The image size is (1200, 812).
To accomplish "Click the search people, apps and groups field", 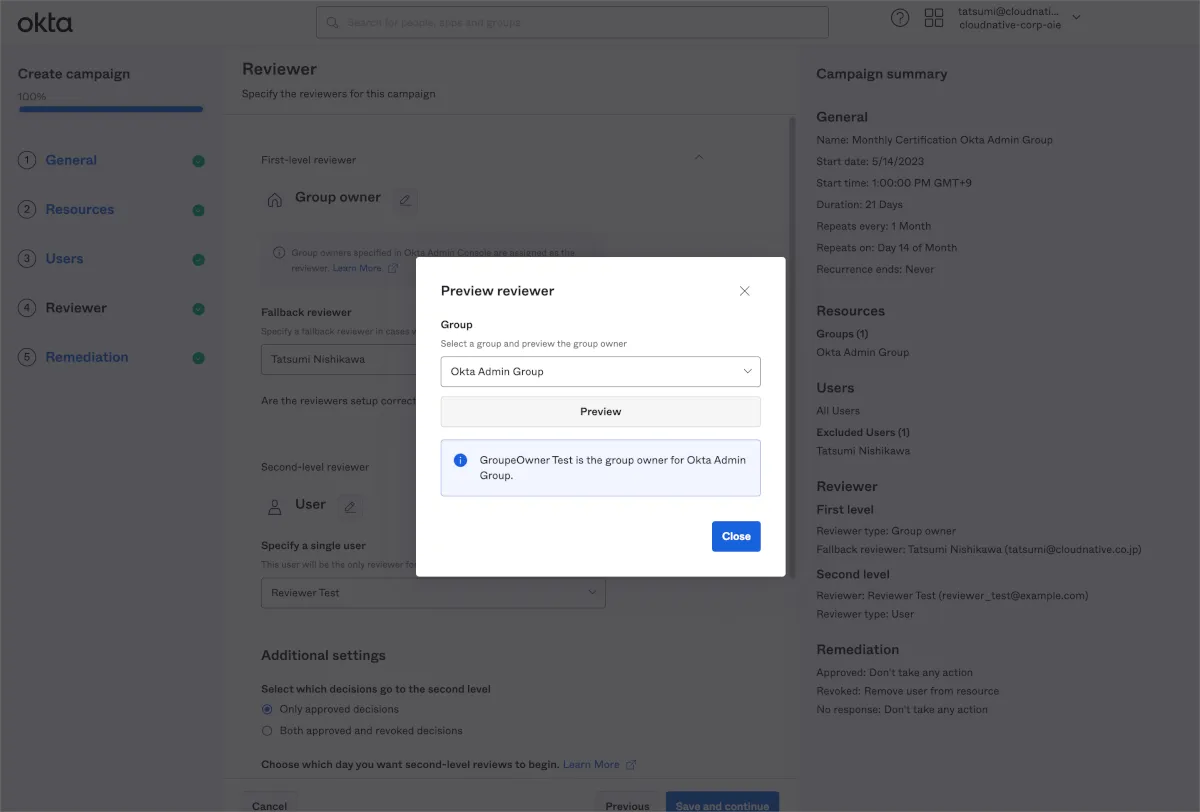I will click(572, 22).
